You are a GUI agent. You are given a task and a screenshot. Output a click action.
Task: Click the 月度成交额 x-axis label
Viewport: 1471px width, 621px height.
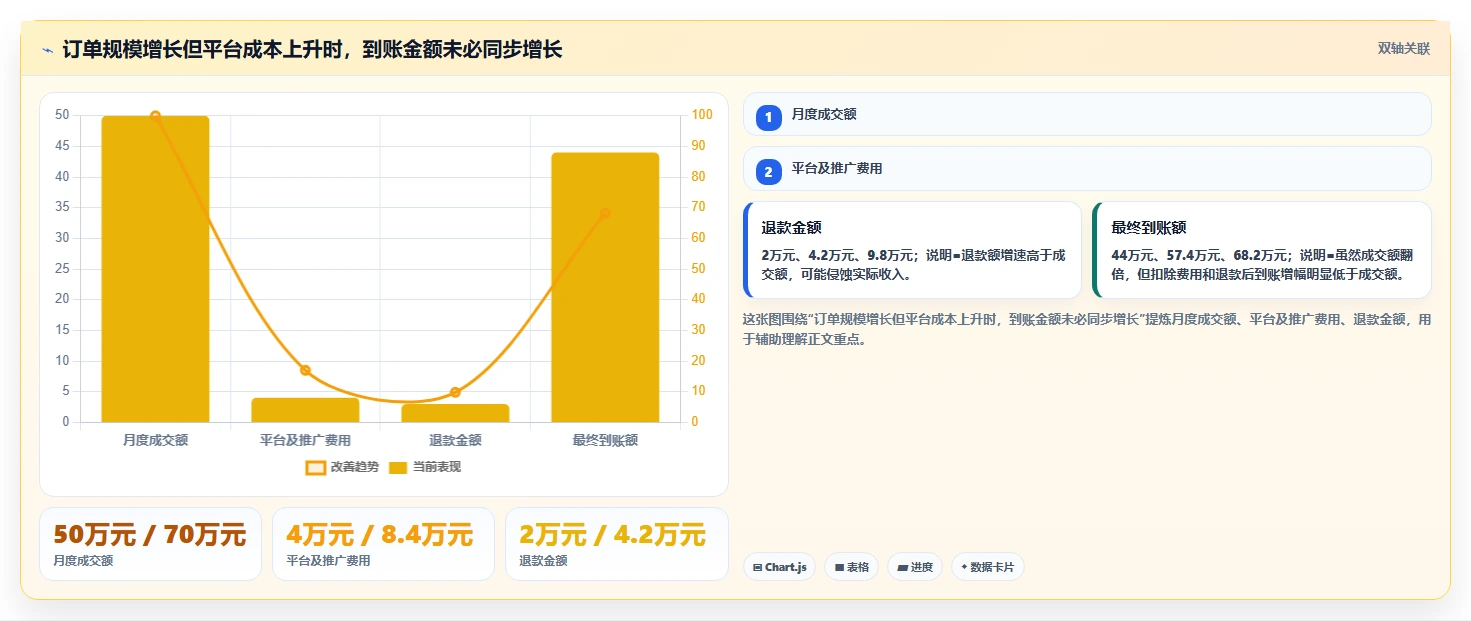tap(155, 440)
